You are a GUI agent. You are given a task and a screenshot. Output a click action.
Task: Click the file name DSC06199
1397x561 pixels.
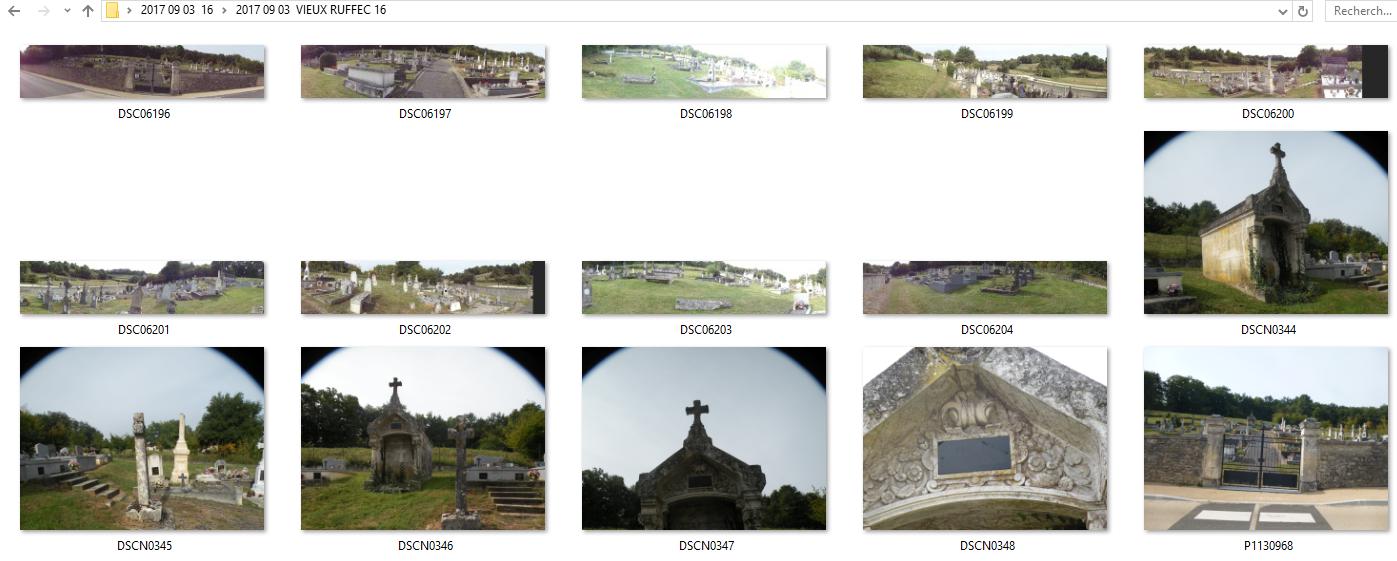(987, 114)
